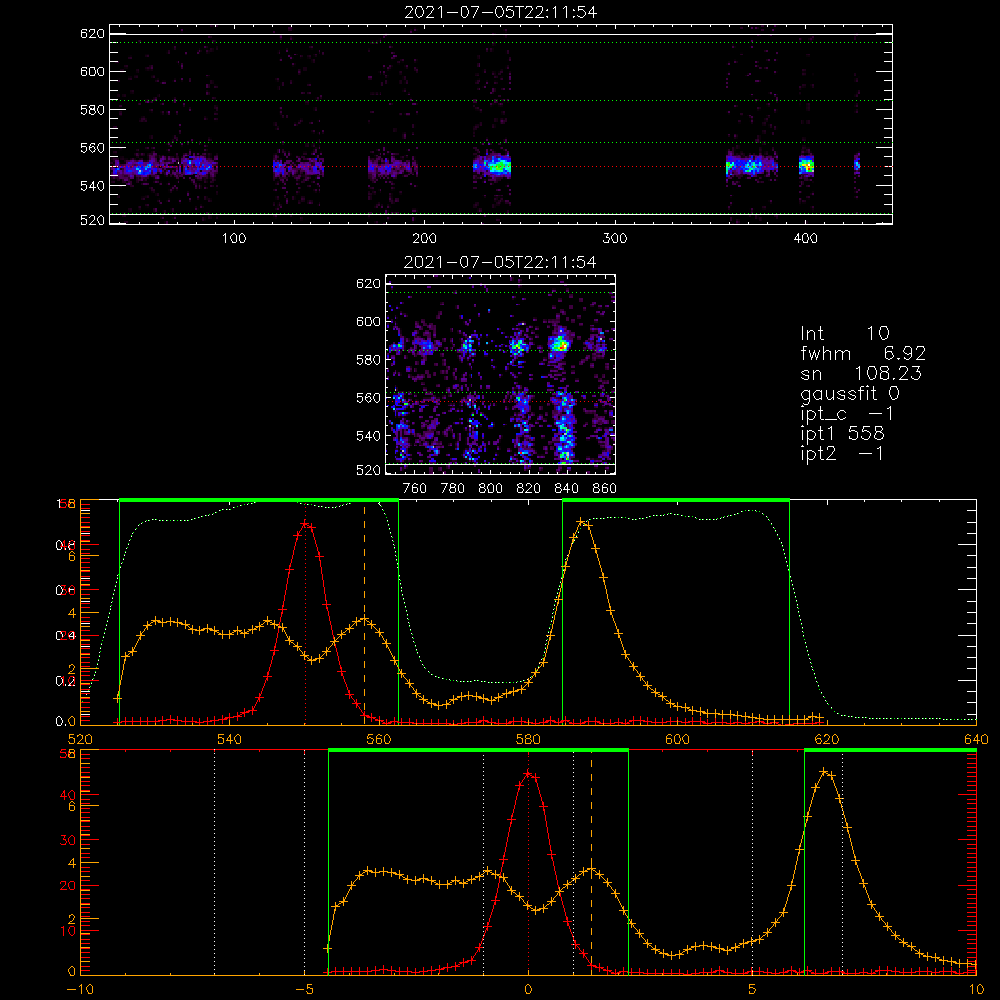Viewport: 1000px width, 1000px height.
Task: Click the thick green bar above 530–560 in upper plot
Action: click(x=259, y=500)
